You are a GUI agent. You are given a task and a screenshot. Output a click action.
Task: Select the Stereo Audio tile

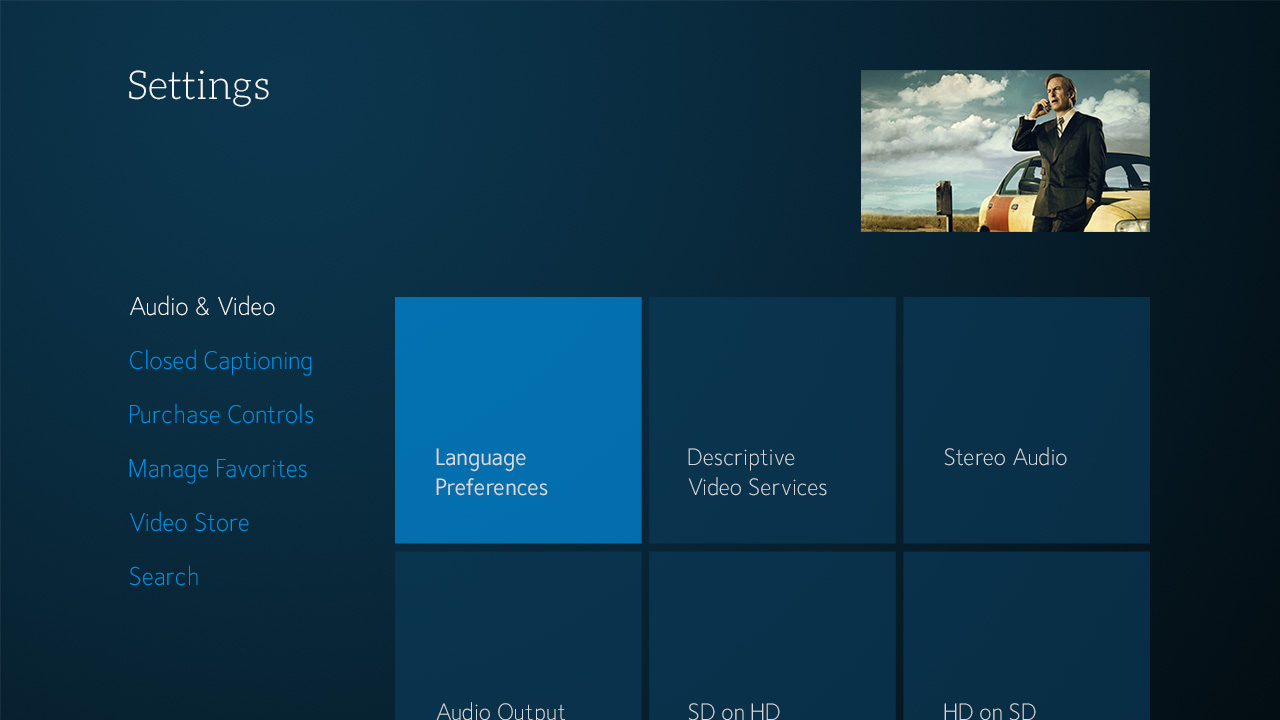1026,420
